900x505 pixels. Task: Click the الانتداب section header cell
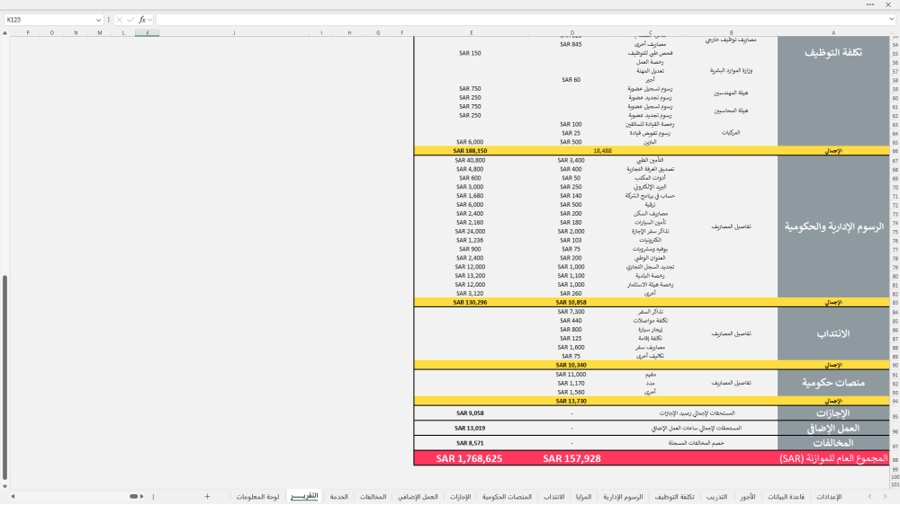tap(833, 333)
